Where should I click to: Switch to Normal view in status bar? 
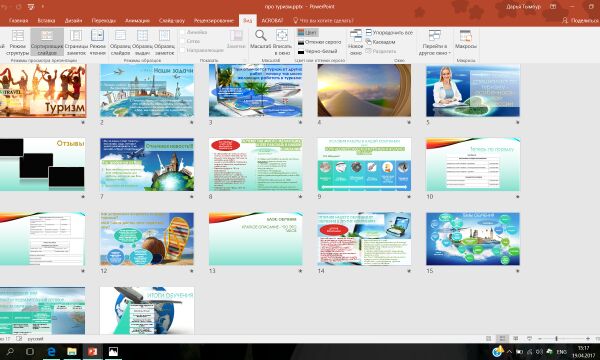tap(488, 339)
